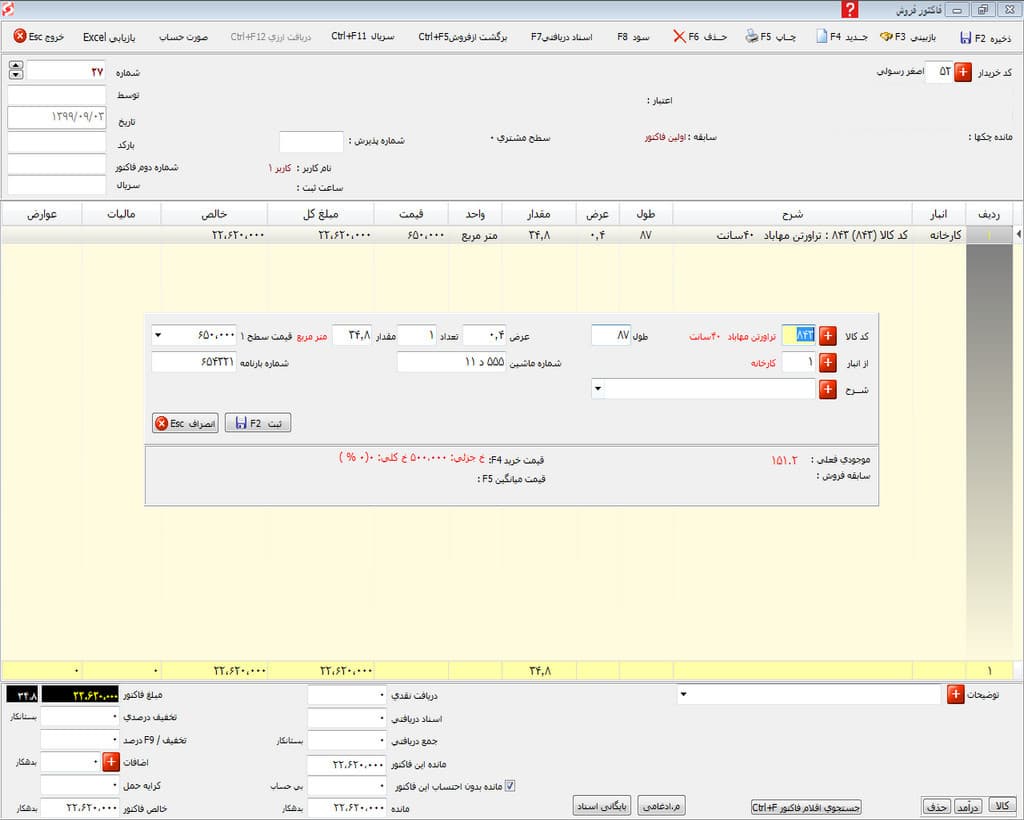
Task: Click the کد کالا input field
Action: [798, 336]
